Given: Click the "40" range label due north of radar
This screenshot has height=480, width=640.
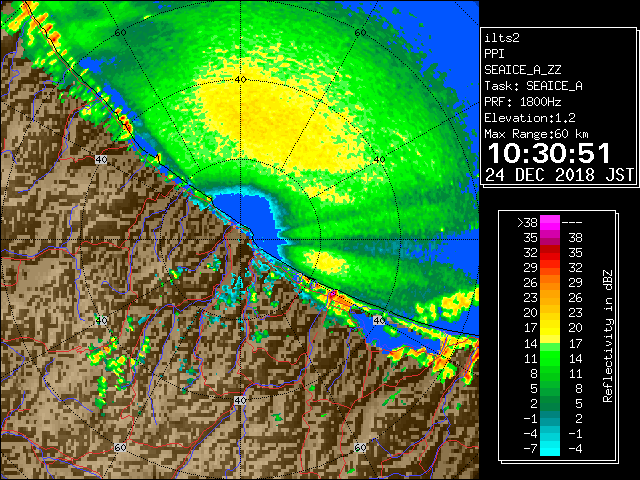Looking at the screenshot, I should tap(240, 79).
